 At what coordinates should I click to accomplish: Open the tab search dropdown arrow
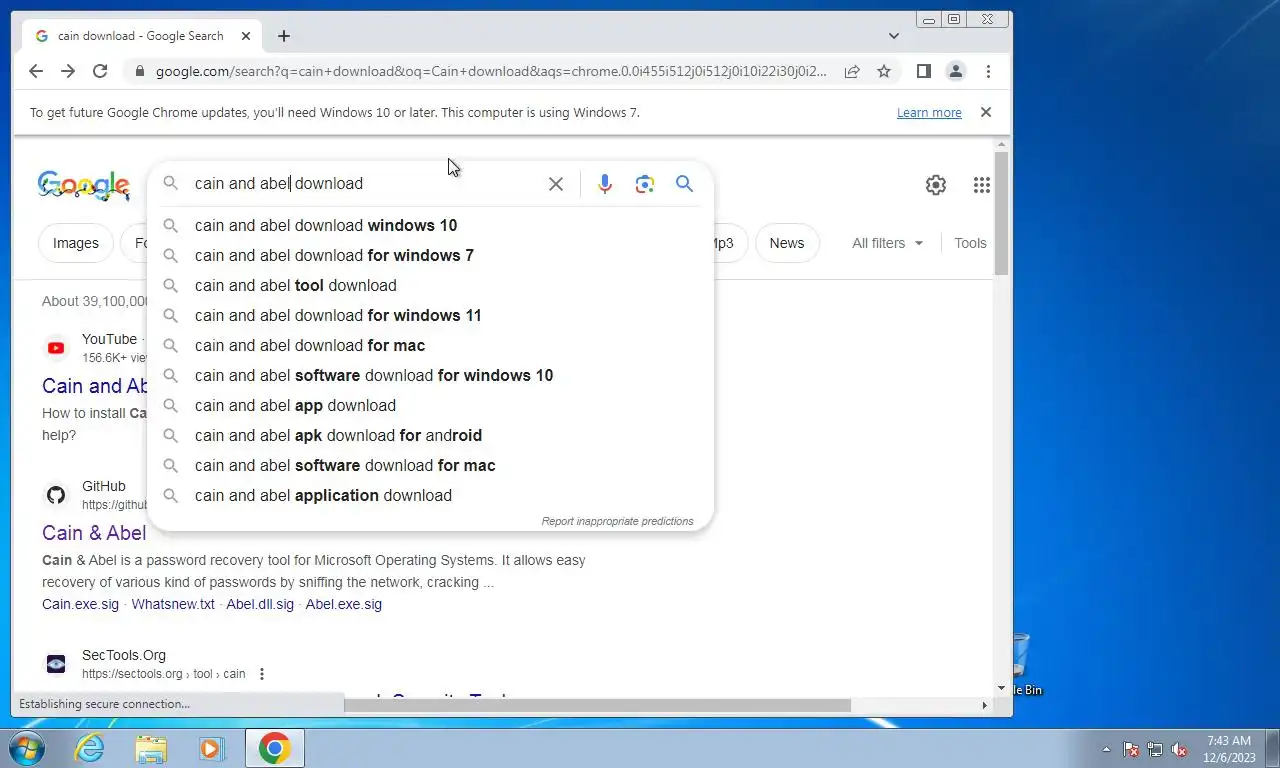(x=893, y=36)
